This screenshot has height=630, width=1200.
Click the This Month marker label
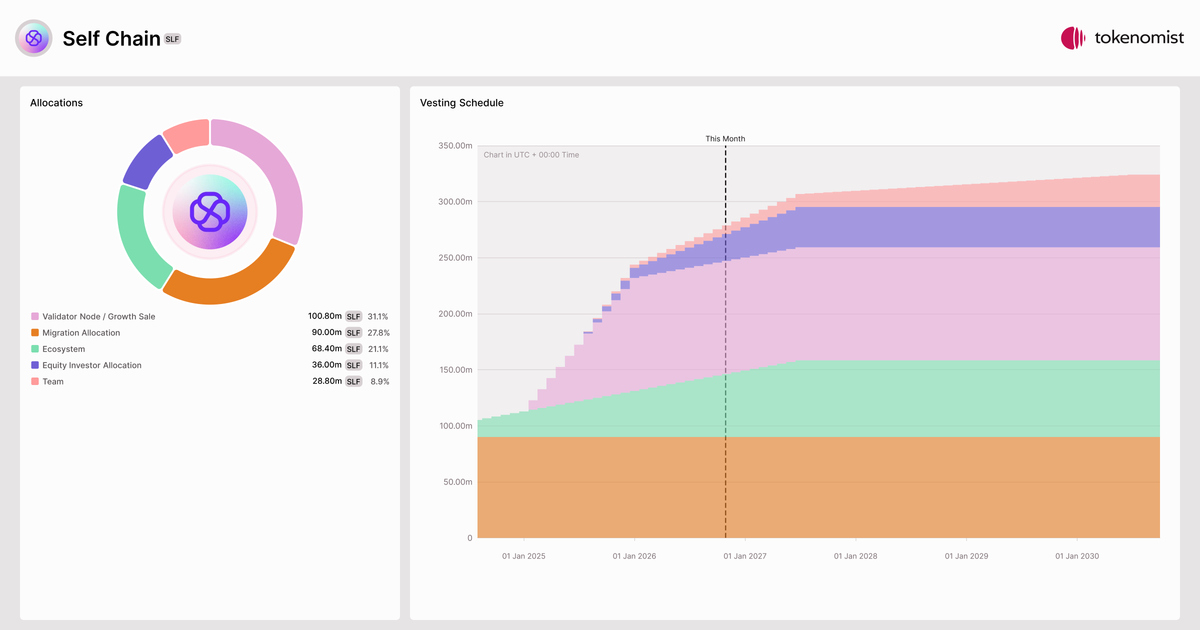click(x=725, y=139)
